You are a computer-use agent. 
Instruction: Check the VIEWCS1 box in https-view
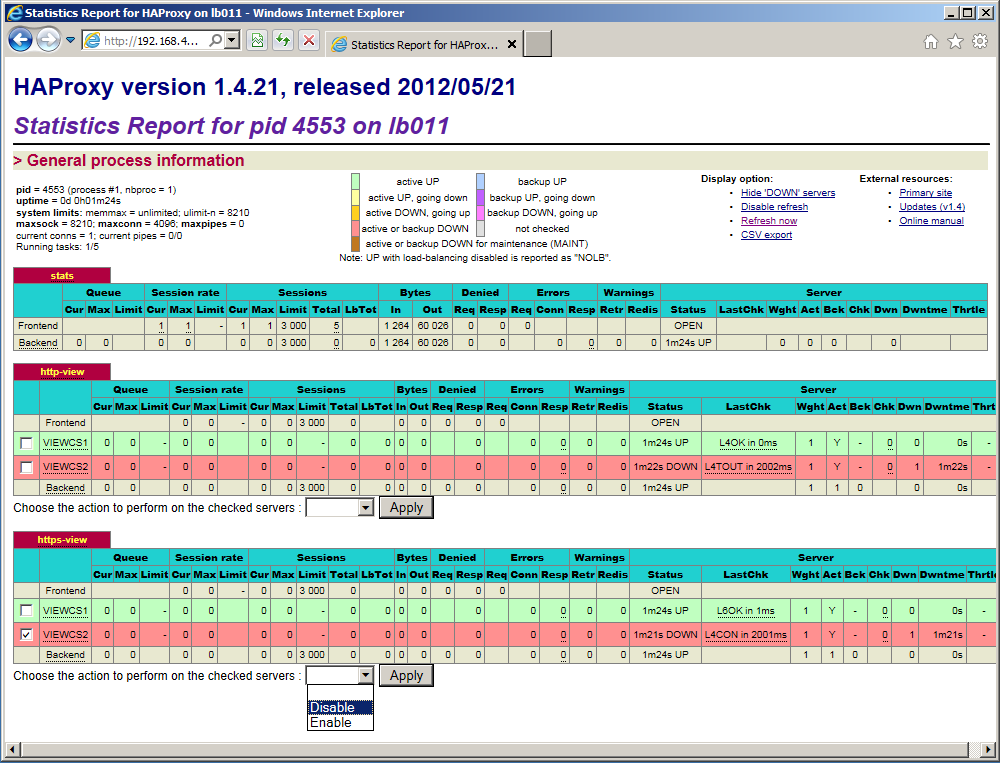pyautogui.click(x=26, y=611)
